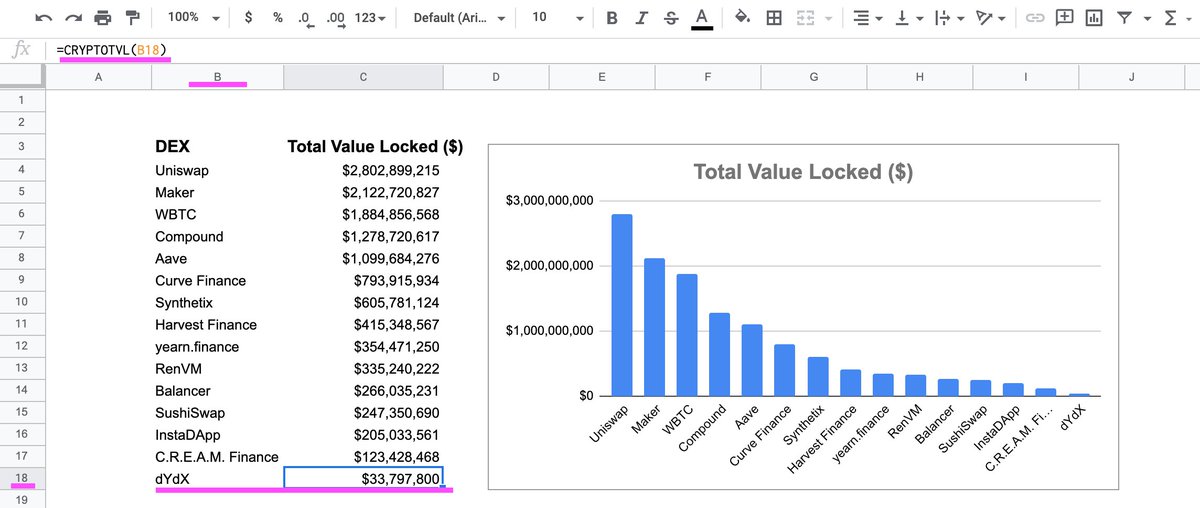Select cell showing $2,802,899,215

[363, 170]
